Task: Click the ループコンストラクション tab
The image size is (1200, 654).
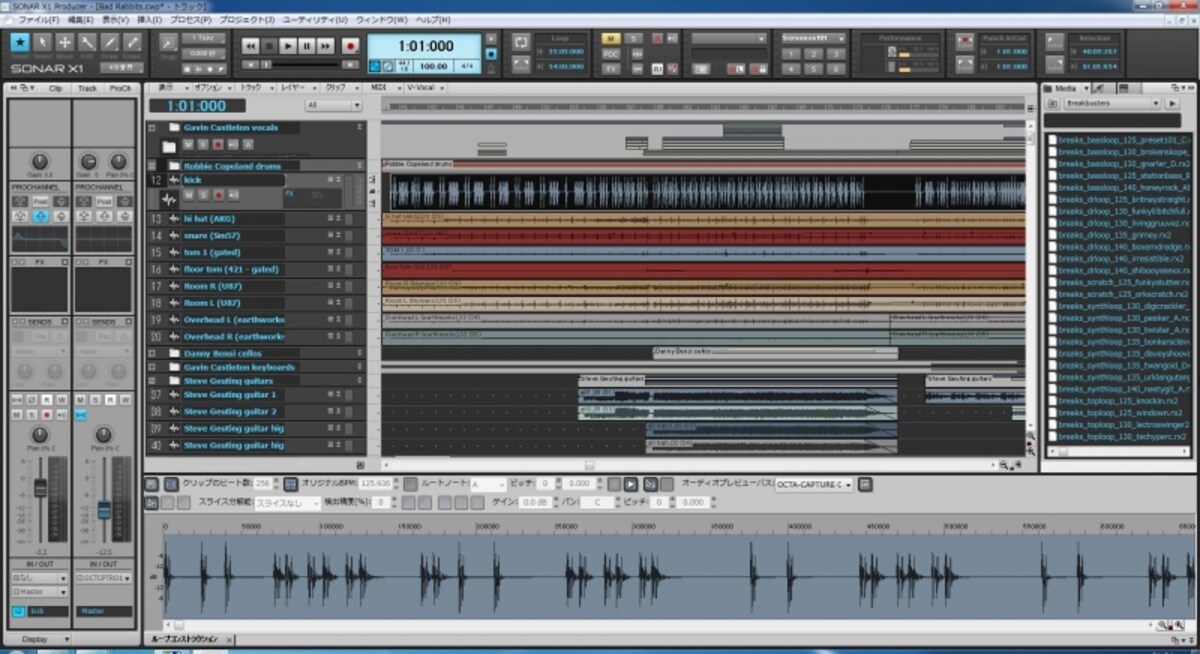Action: [185, 638]
